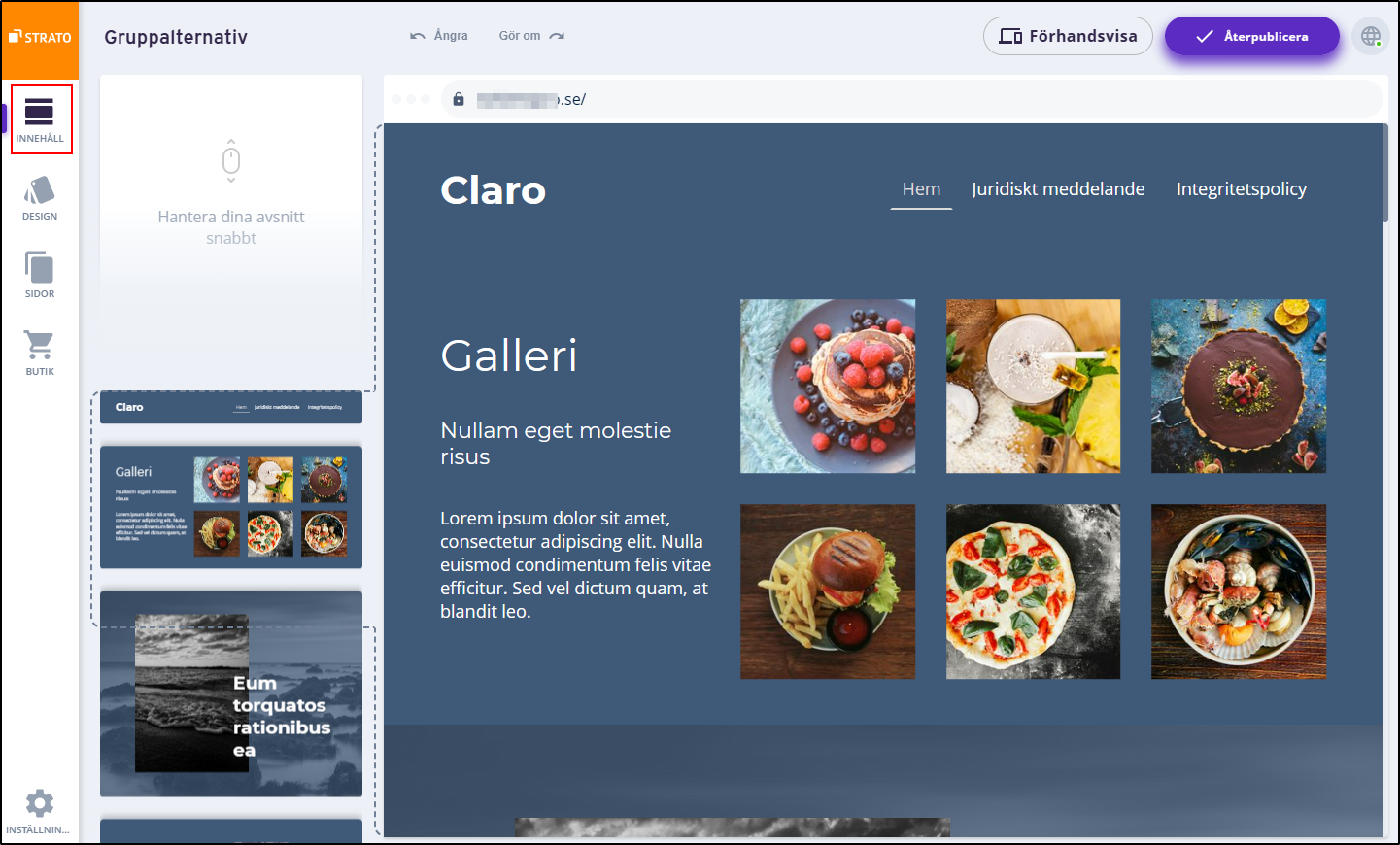Viewport: 1400px width, 845px height.
Task: Publish changes with Återpublicera
Action: click(x=1251, y=36)
